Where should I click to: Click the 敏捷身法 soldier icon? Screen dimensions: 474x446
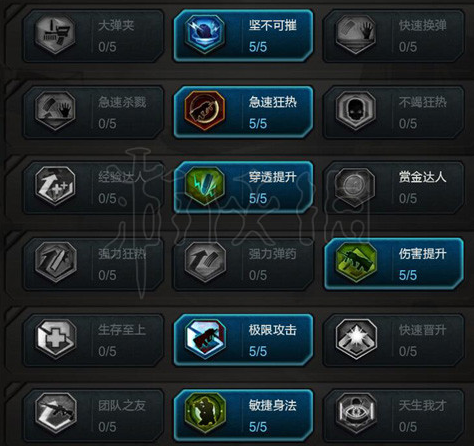pyautogui.click(x=205, y=413)
